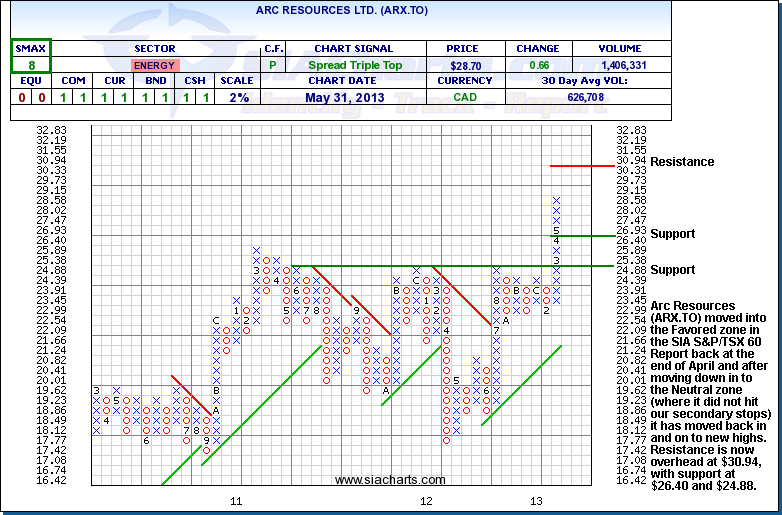Open the www.siacharts.com link
This screenshot has width=782, height=515.
coord(390,480)
